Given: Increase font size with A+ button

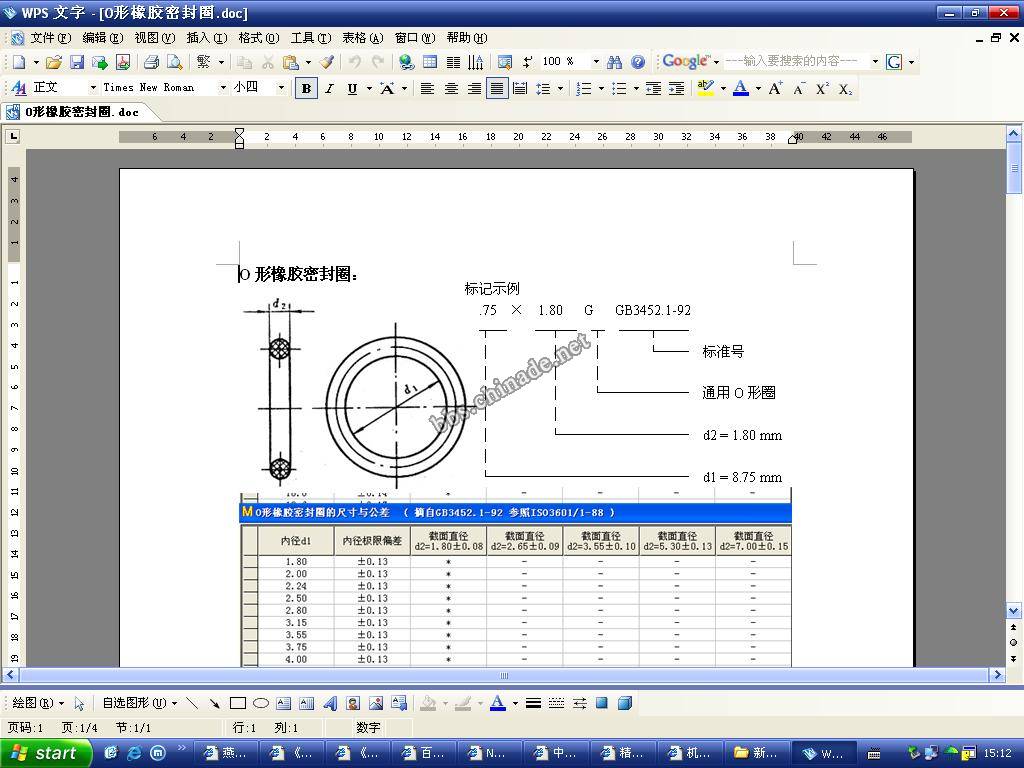Looking at the screenshot, I should pos(775,89).
